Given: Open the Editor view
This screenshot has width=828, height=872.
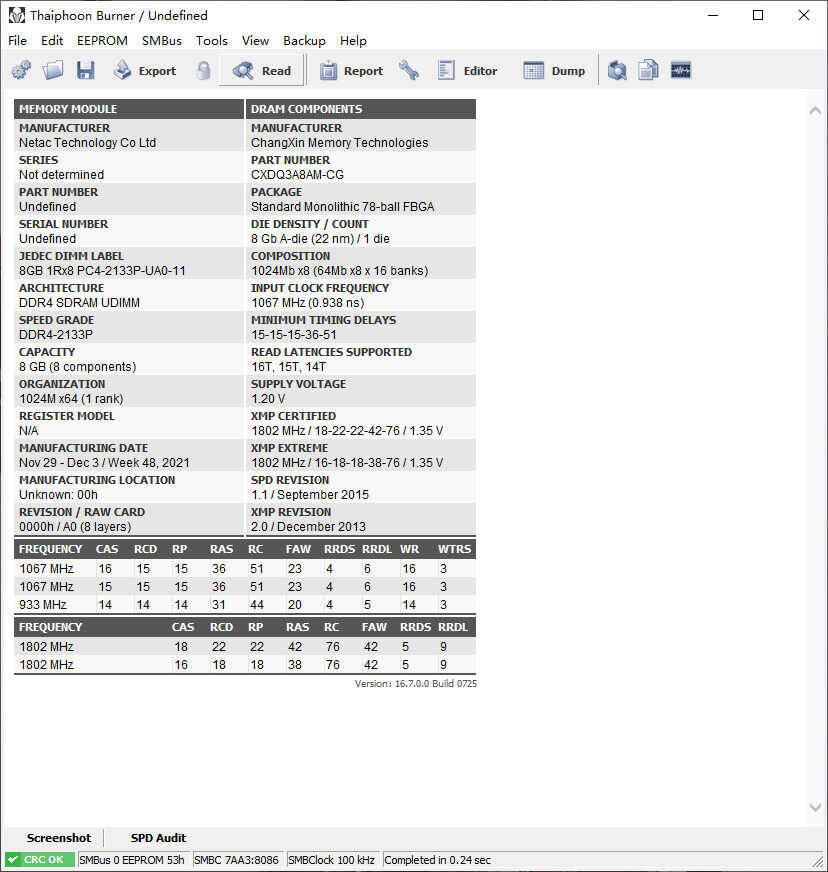Looking at the screenshot, I should pos(467,71).
